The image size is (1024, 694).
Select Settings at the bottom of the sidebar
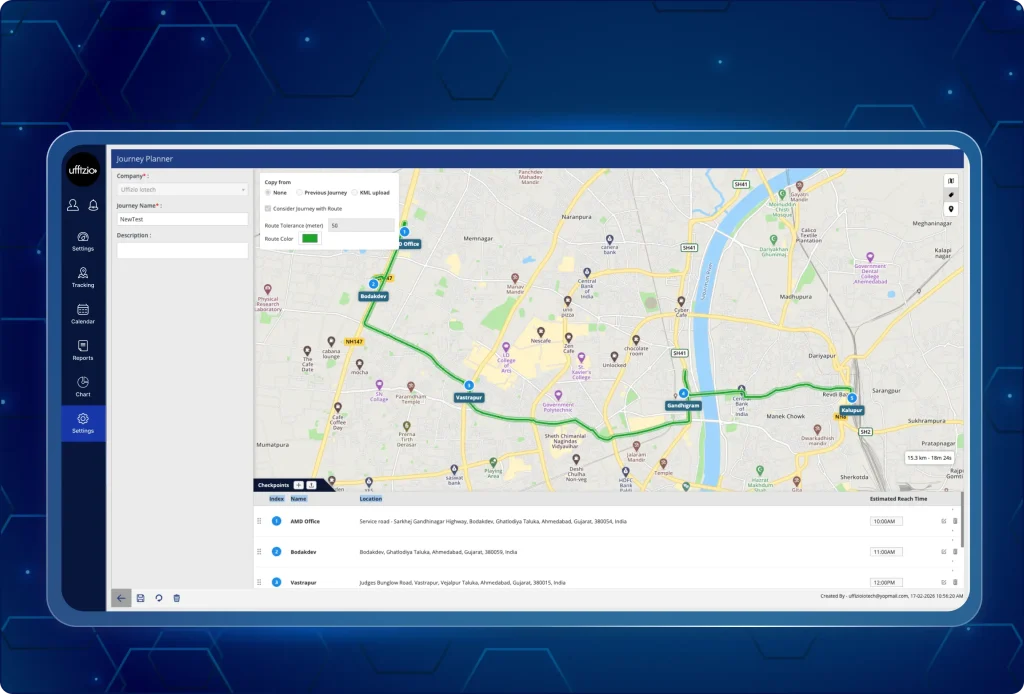(x=83, y=423)
